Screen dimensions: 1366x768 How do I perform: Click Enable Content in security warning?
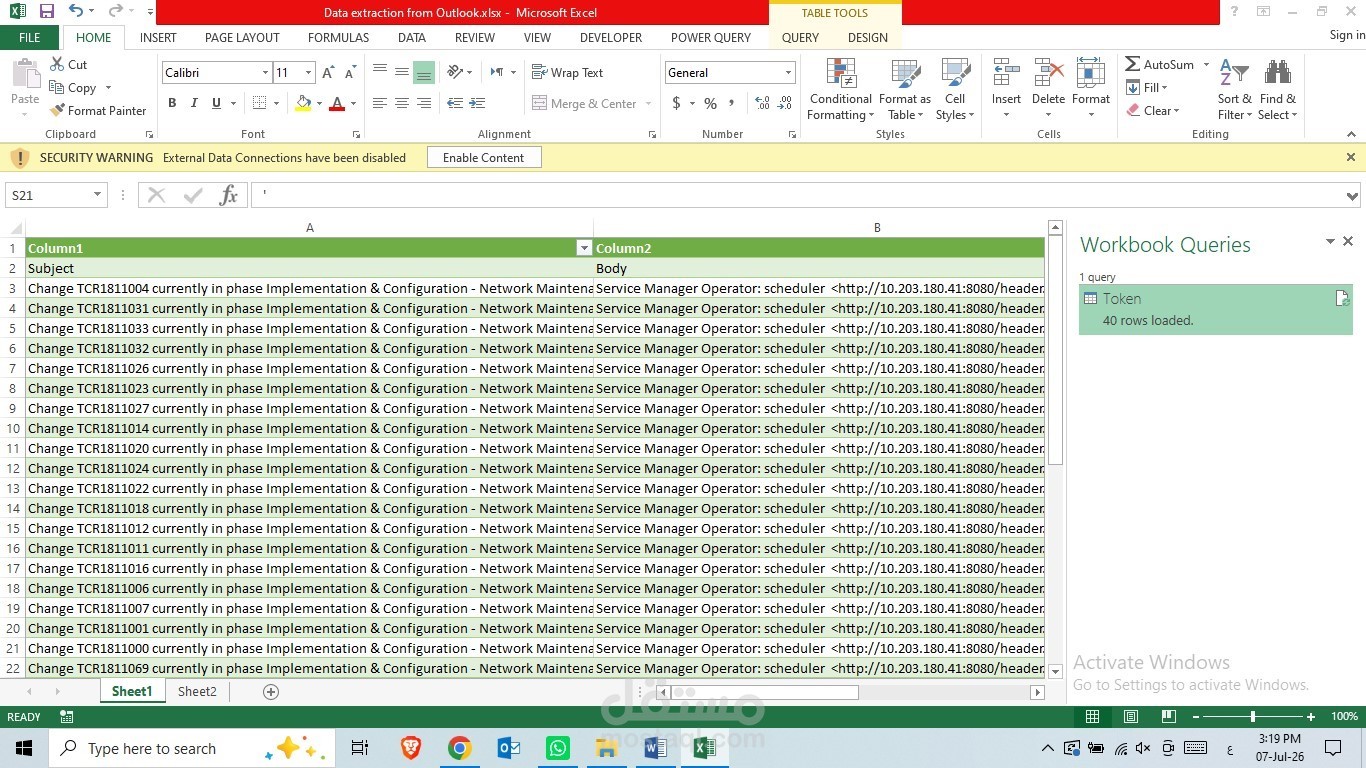(x=484, y=157)
